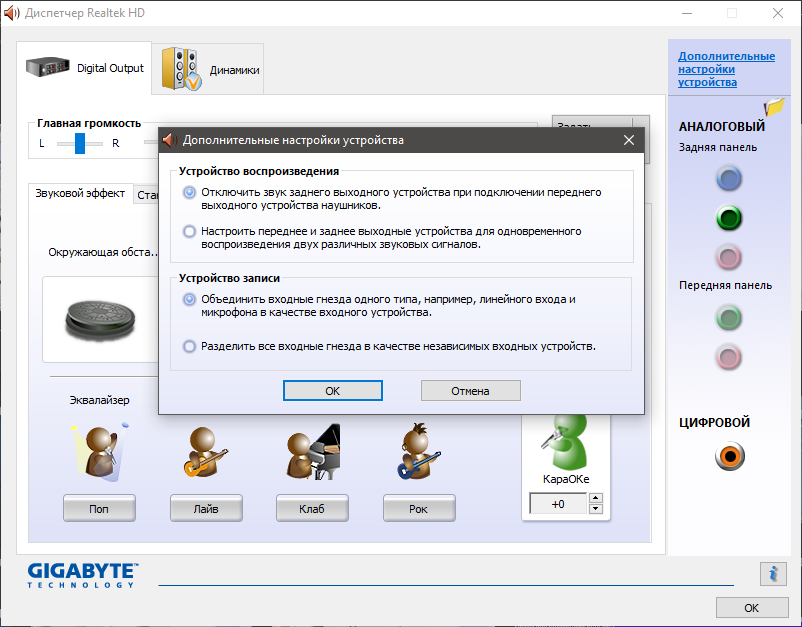Click the club pianist equalizer icon
This screenshot has height=627, width=802.
point(313,452)
